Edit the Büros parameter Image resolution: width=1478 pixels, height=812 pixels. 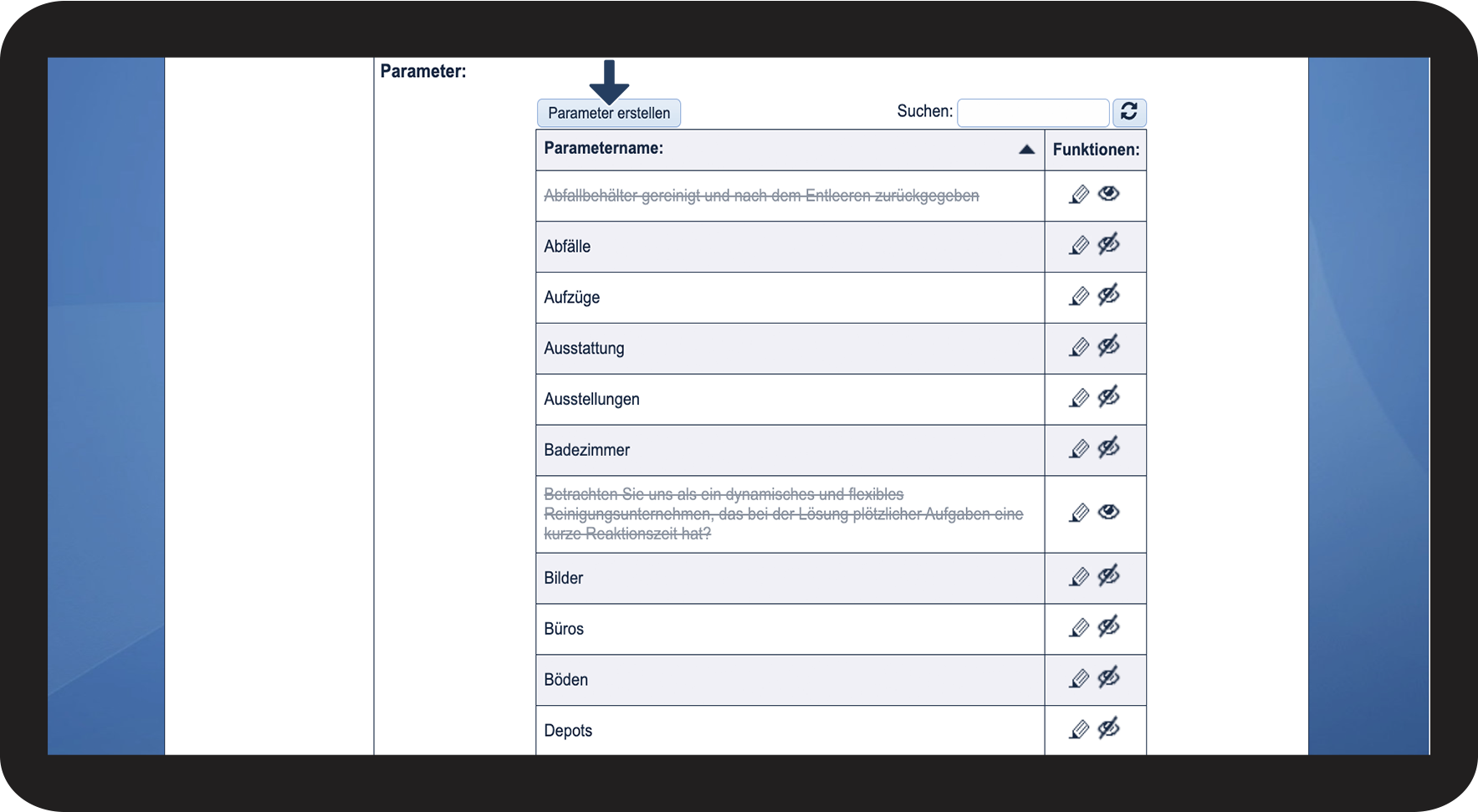click(1079, 629)
